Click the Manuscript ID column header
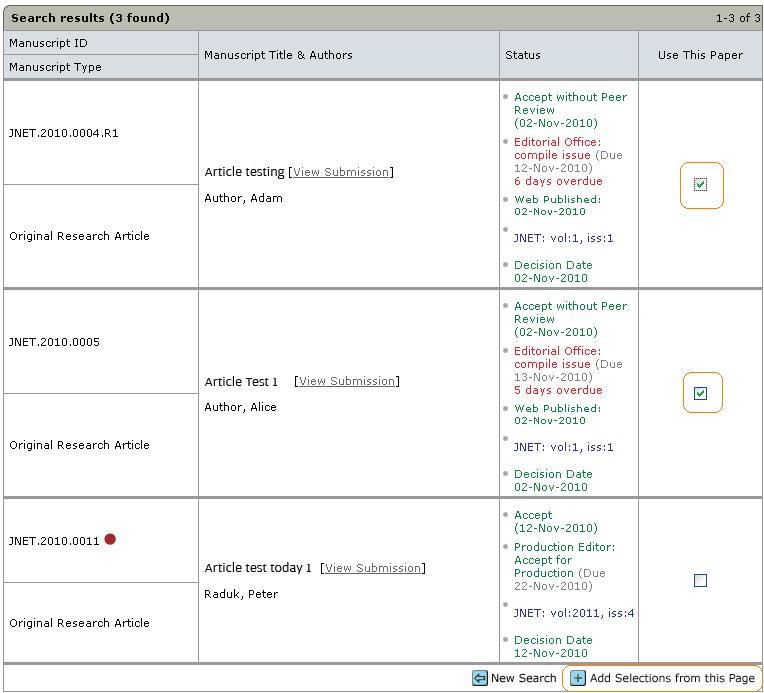This screenshot has width=764, height=693. [48, 43]
